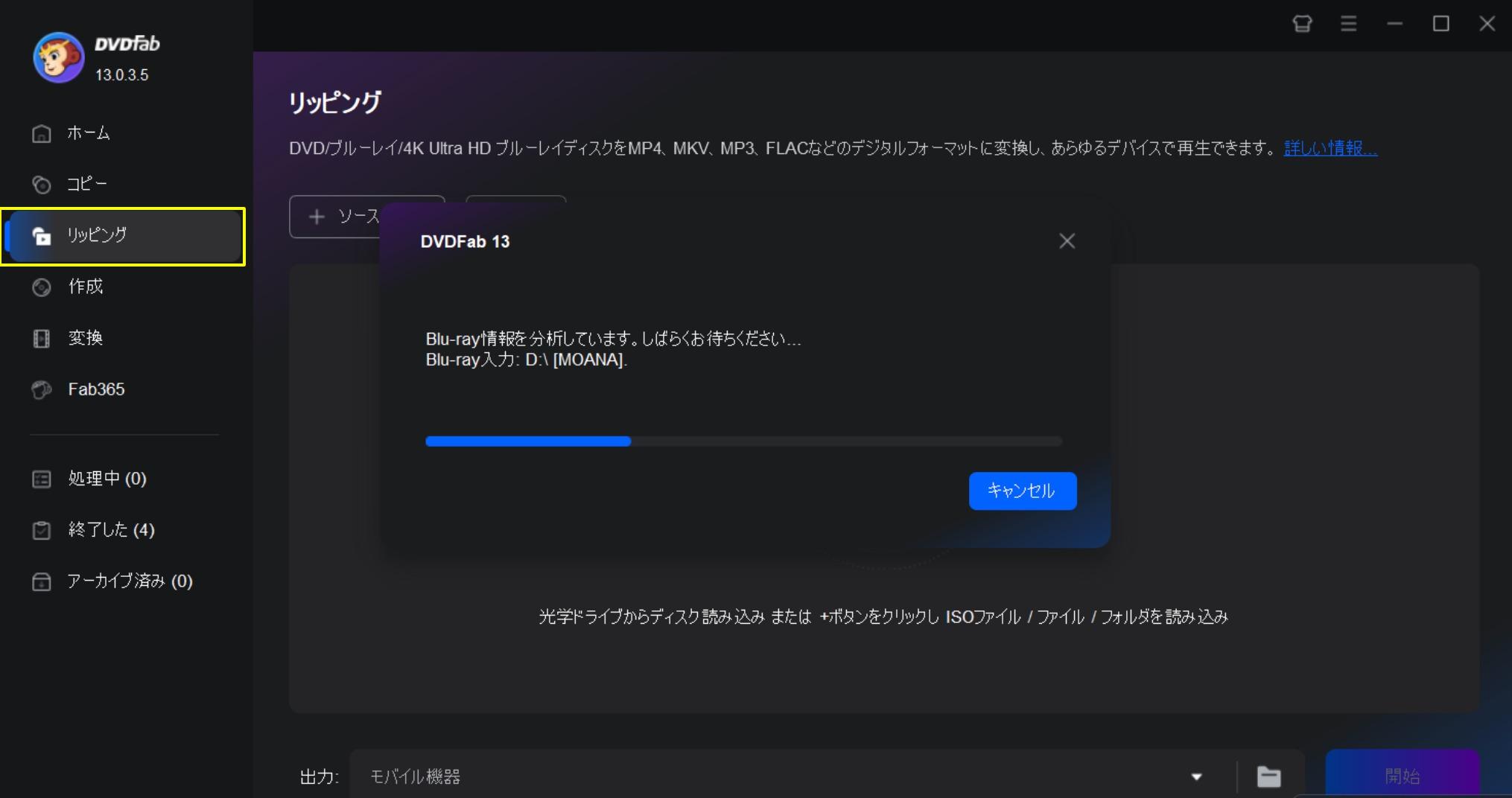
Task: Click the Blu-ray入力: D:\ [MOANA] text
Action: click(x=526, y=360)
